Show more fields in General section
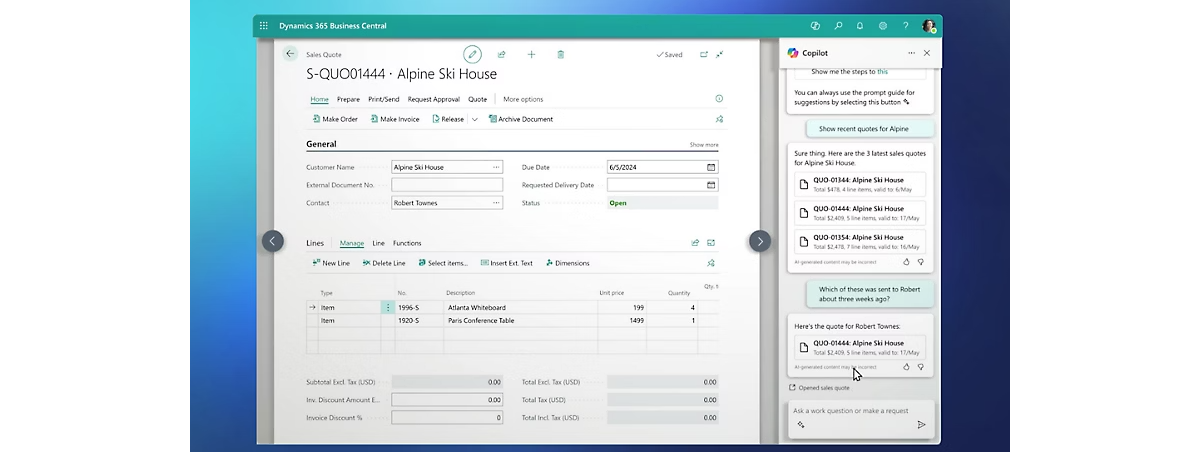This screenshot has height=452, width=1200. pyautogui.click(x=704, y=145)
